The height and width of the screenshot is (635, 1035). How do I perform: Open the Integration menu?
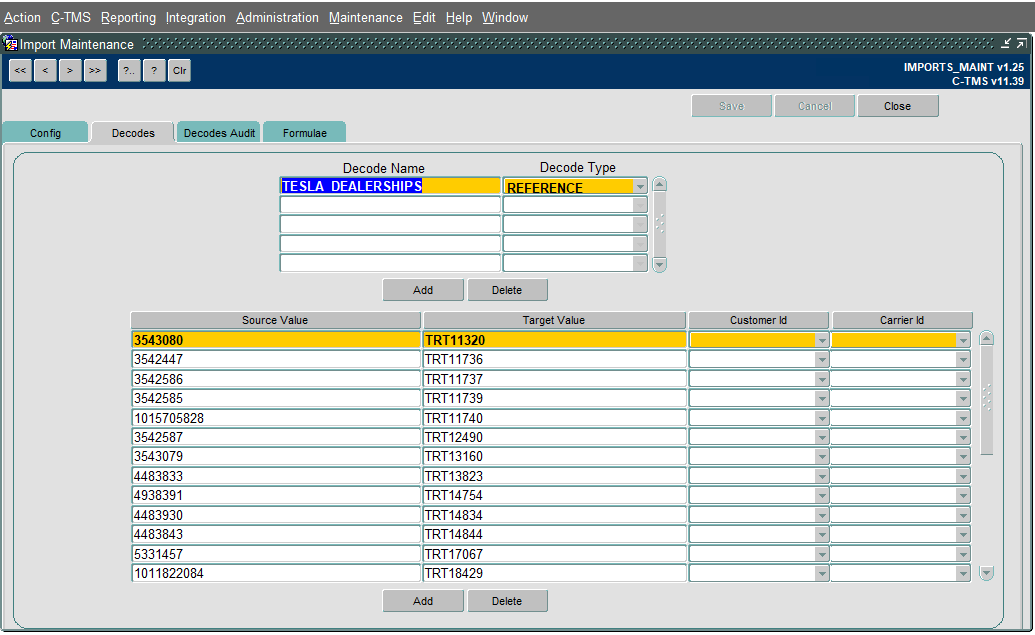pyautogui.click(x=196, y=18)
